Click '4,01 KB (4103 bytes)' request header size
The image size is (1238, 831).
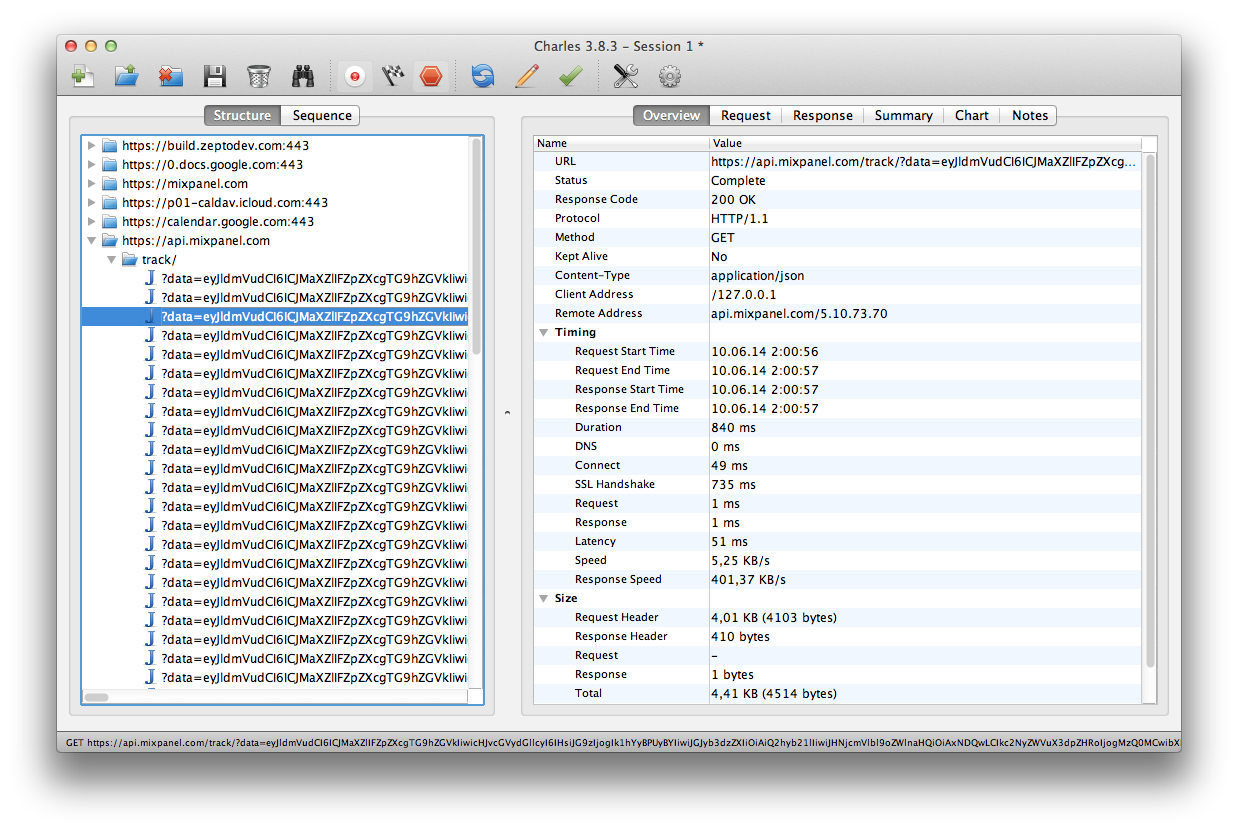(774, 617)
